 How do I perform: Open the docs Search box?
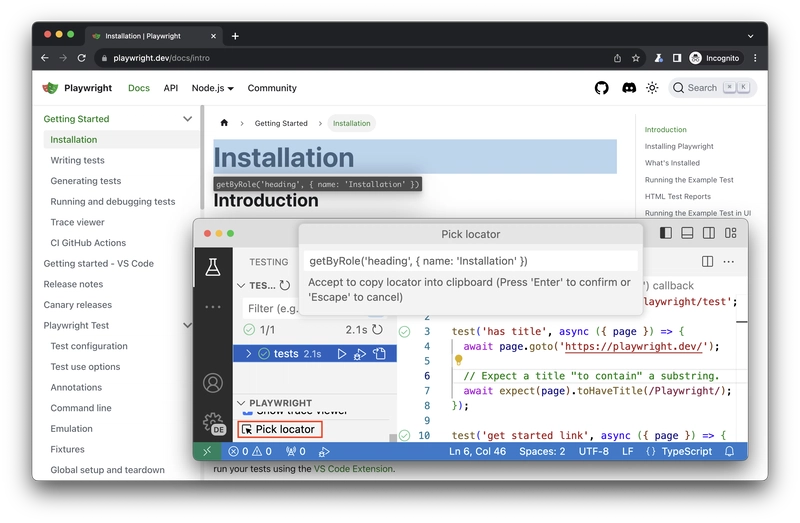point(712,88)
